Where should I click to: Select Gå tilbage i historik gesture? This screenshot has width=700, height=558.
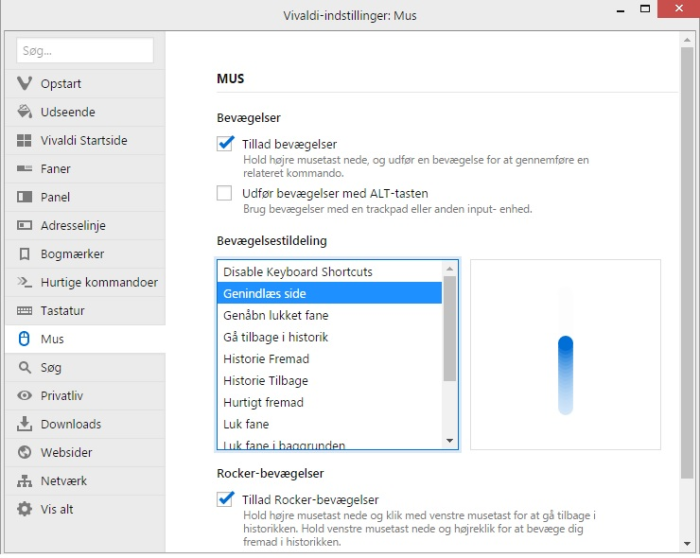click(x=329, y=337)
